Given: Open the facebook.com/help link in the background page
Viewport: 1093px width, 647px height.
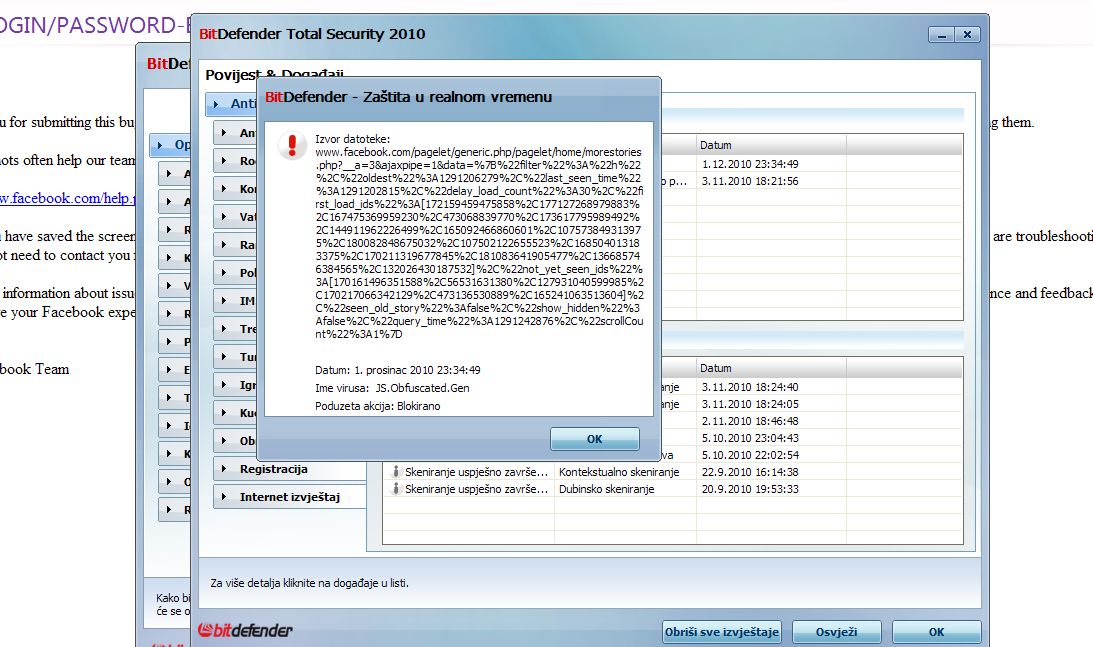Looking at the screenshot, I should (68, 198).
